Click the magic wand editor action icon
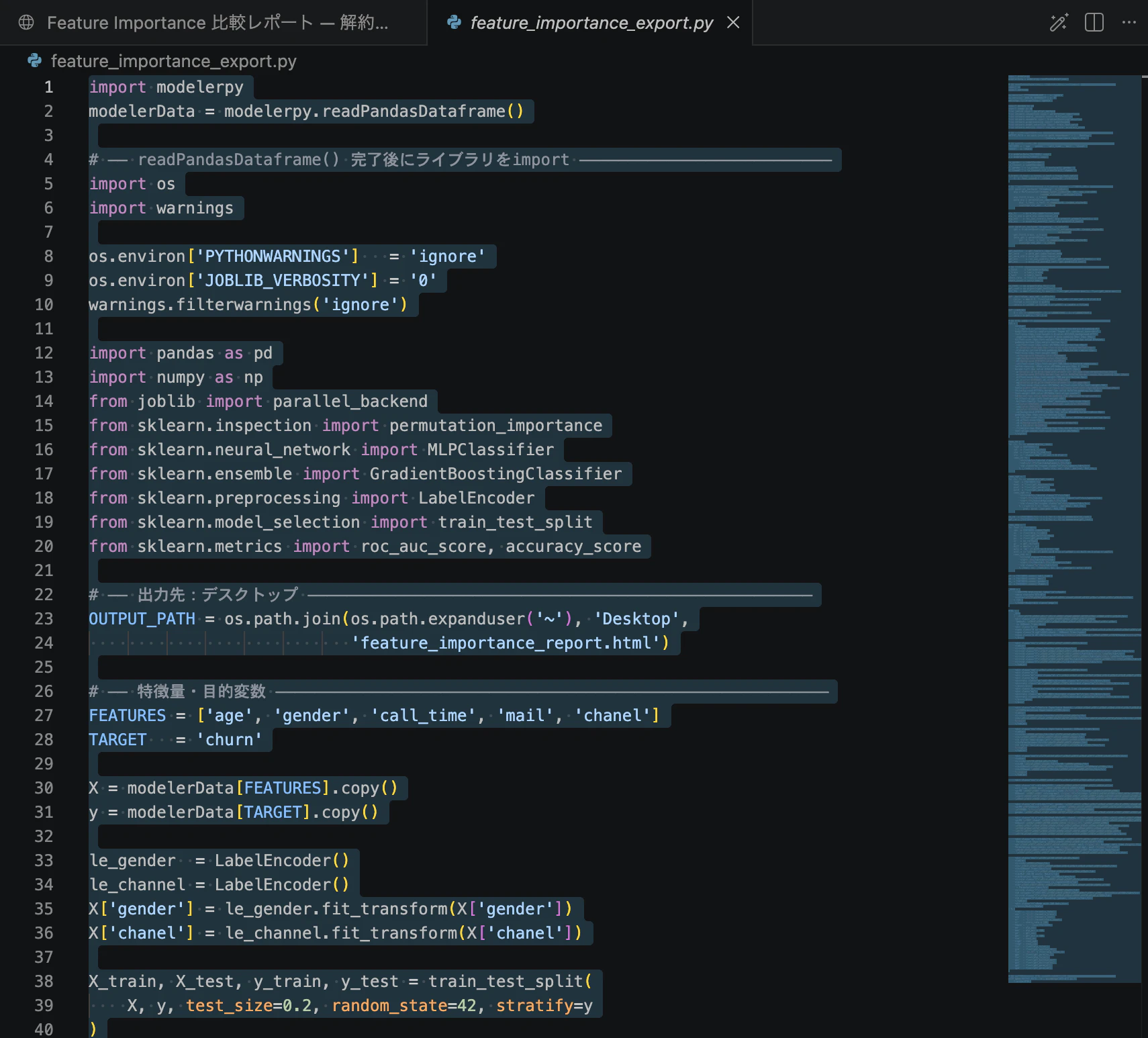 point(1059,23)
